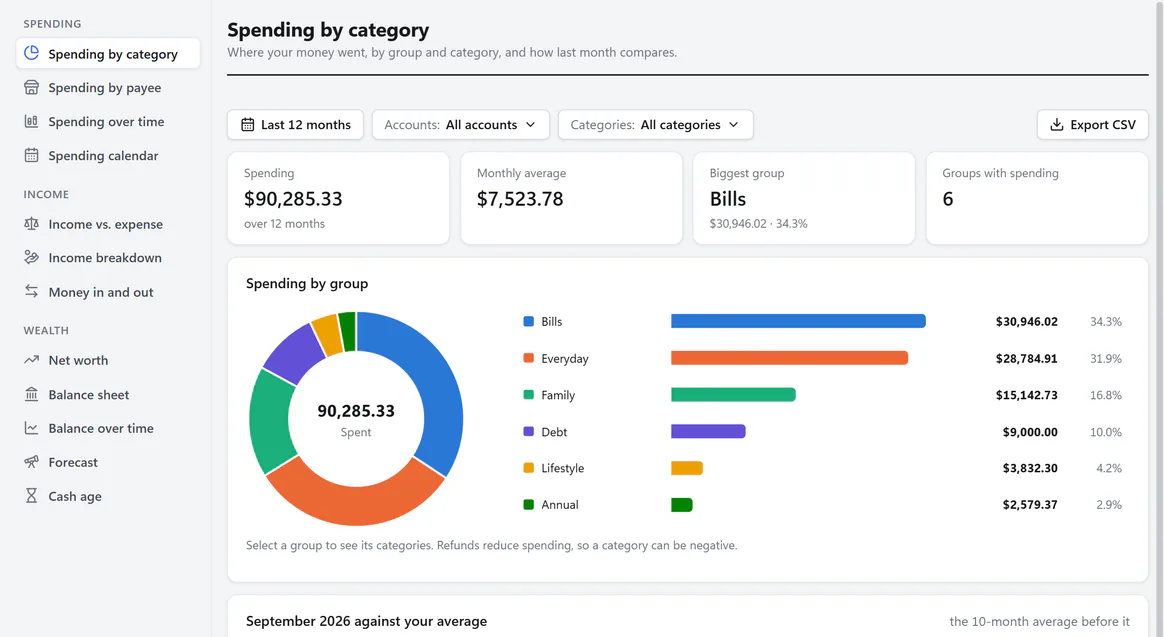The width and height of the screenshot is (1164, 637).
Task: Click the storefront icon beside Spending by payee
Action: (x=31, y=88)
